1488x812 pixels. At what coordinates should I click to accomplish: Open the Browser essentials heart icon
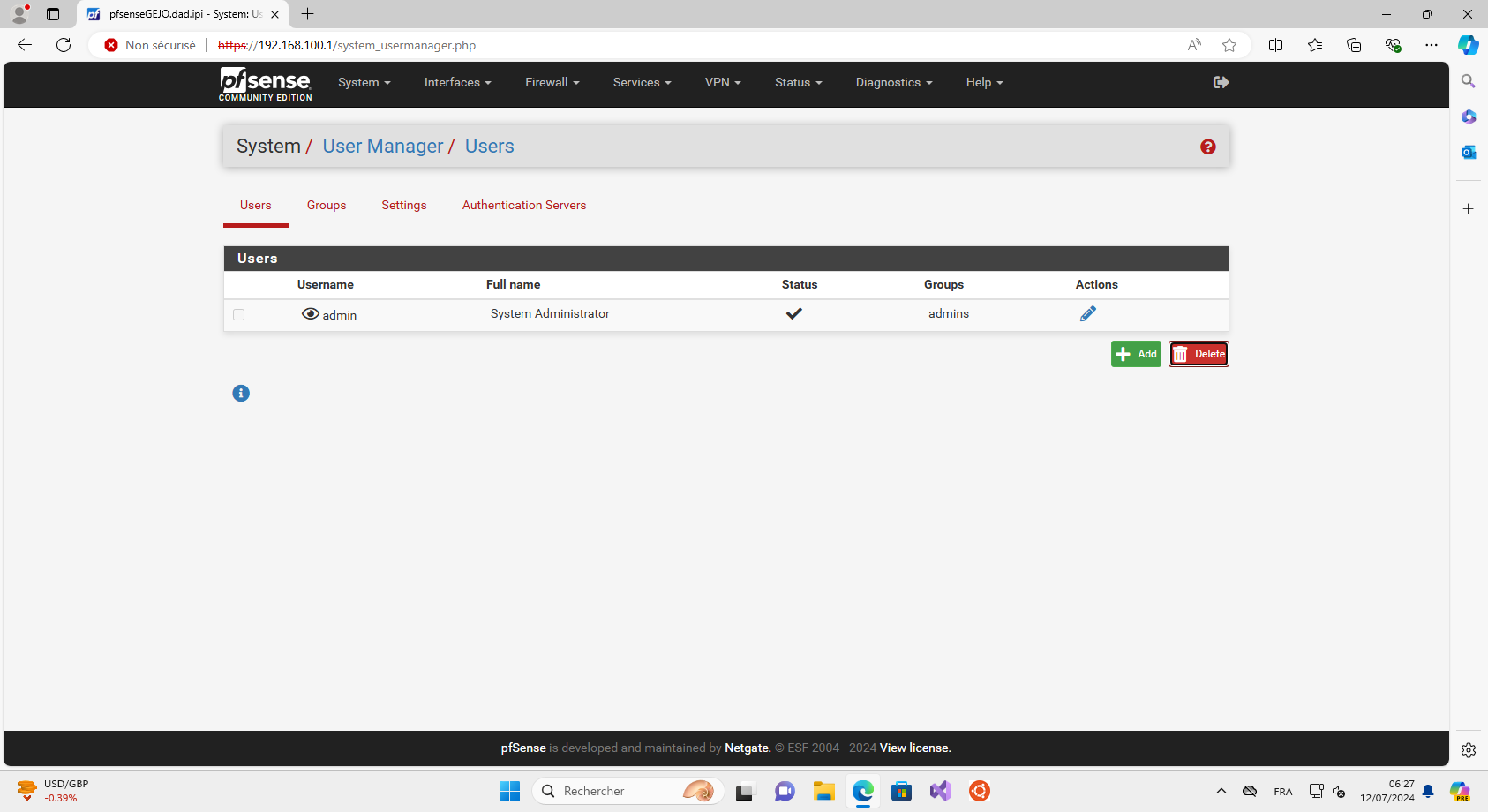tap(1393, 45)
